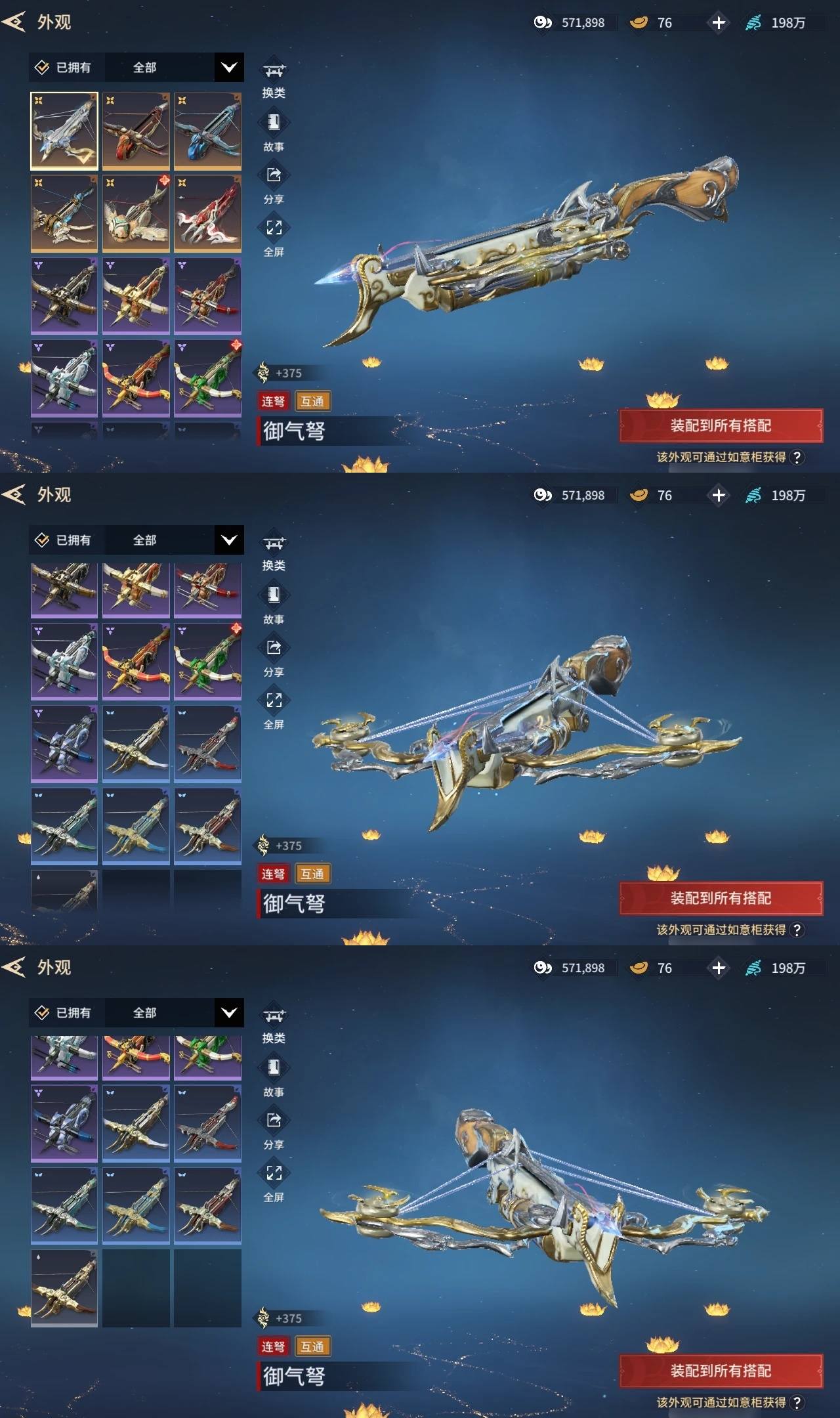Select the last single gold crossbow thumbnail, bottom panel
The height and width of the screenshot is (1418, 840).
(x=64, y=1288)
